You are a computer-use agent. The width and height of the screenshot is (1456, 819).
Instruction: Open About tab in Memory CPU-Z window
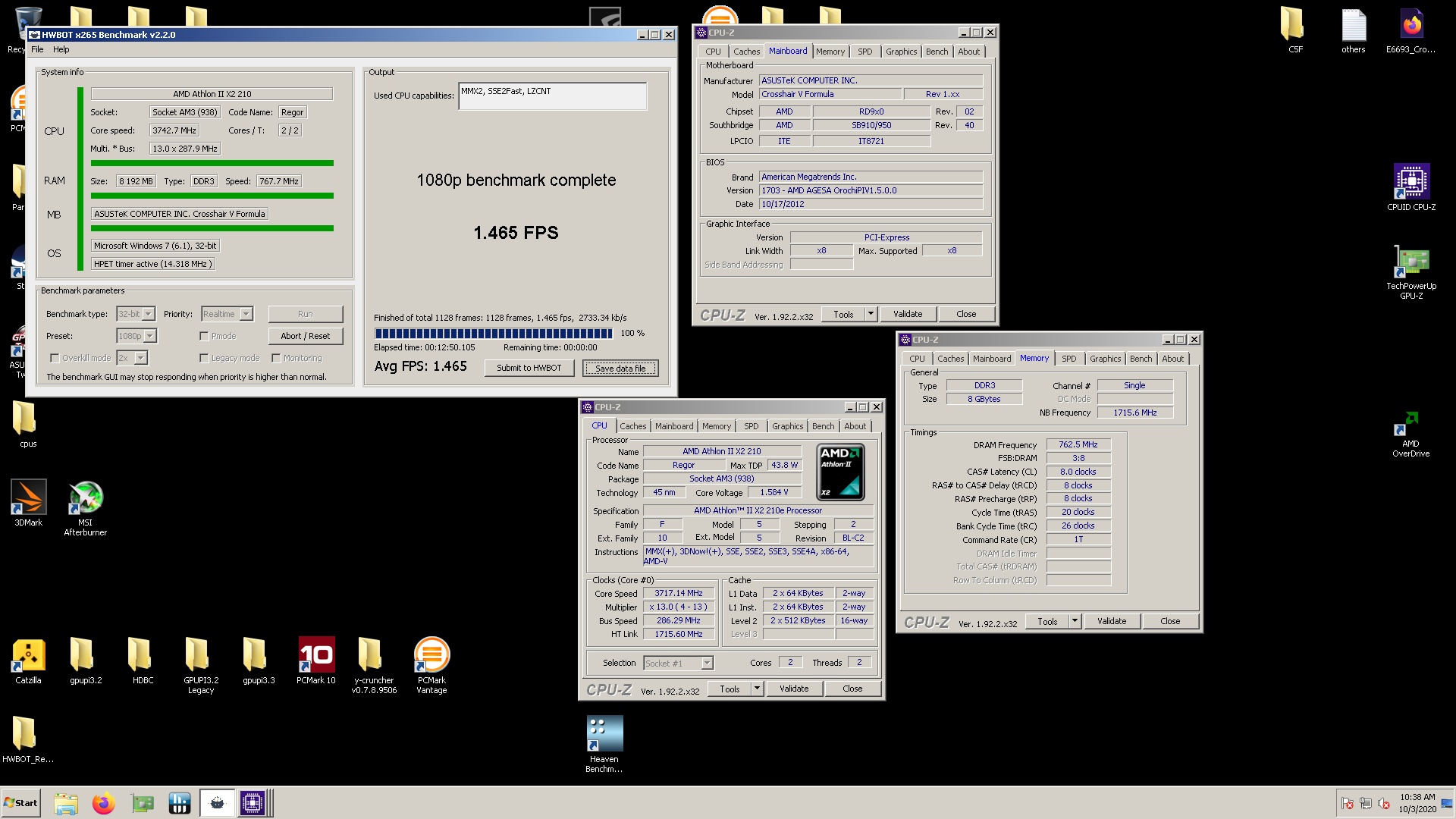(1172, 359)
